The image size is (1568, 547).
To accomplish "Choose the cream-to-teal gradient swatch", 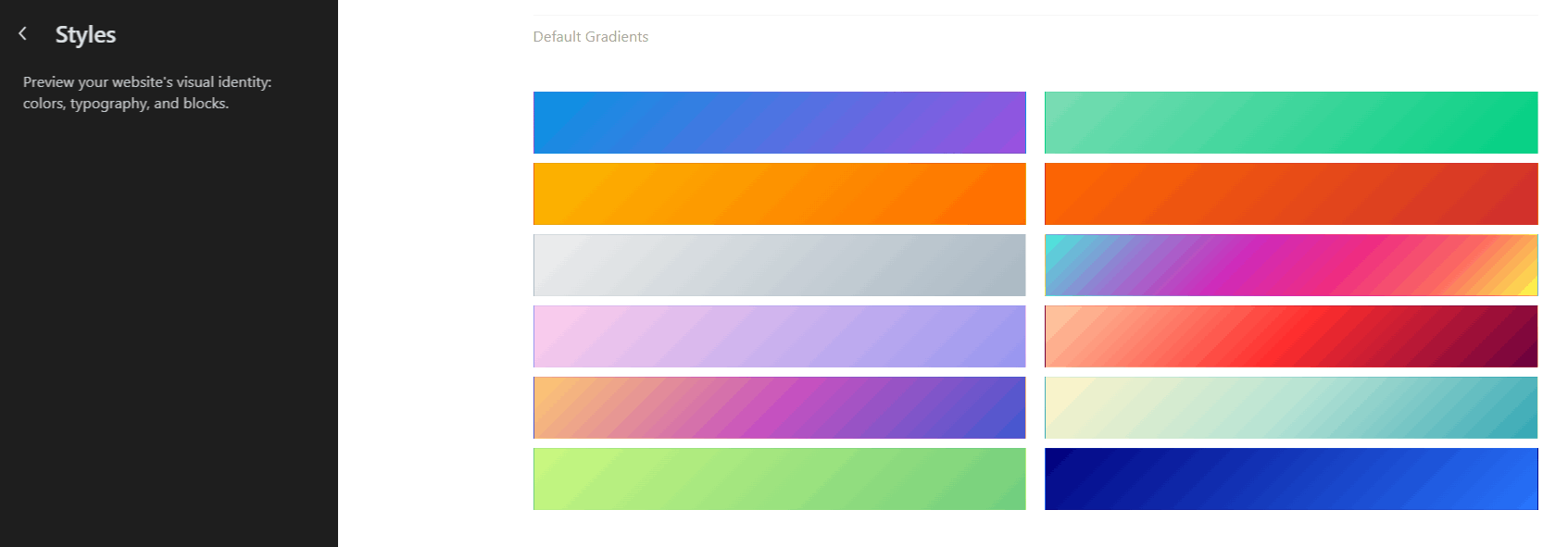I will coord(1290,407).
